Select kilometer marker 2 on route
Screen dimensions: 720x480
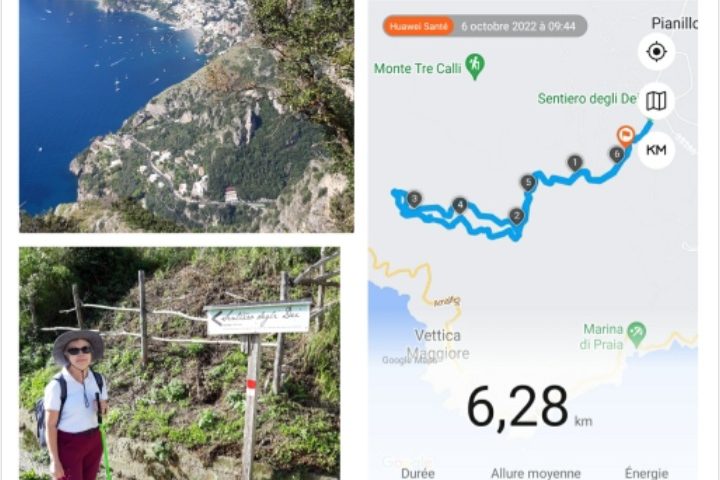[517, 216]
